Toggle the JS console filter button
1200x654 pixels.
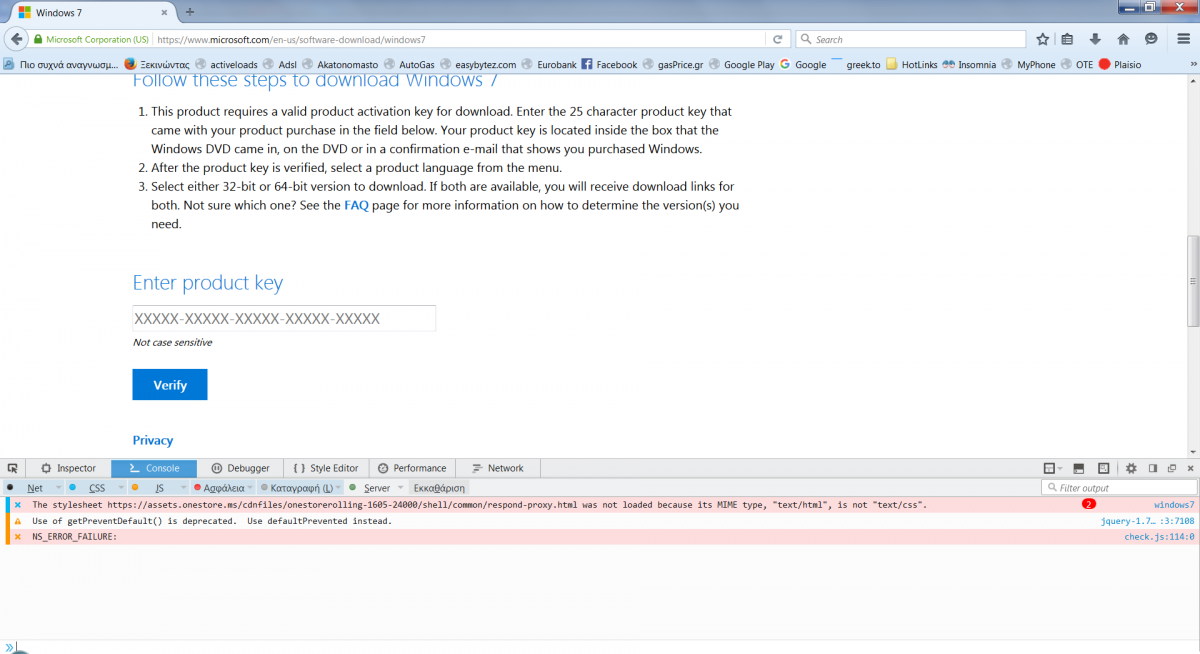(159, 488)
